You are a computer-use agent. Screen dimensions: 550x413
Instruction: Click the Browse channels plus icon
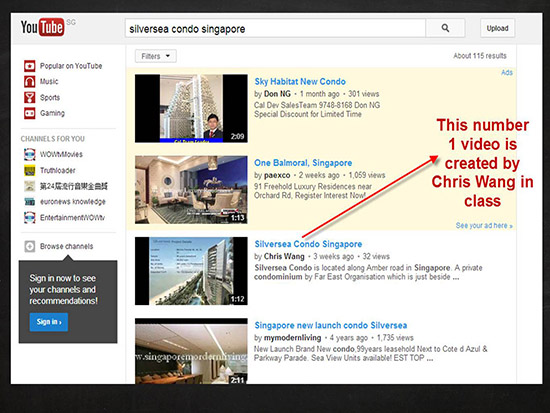click(x=29, y=246)
